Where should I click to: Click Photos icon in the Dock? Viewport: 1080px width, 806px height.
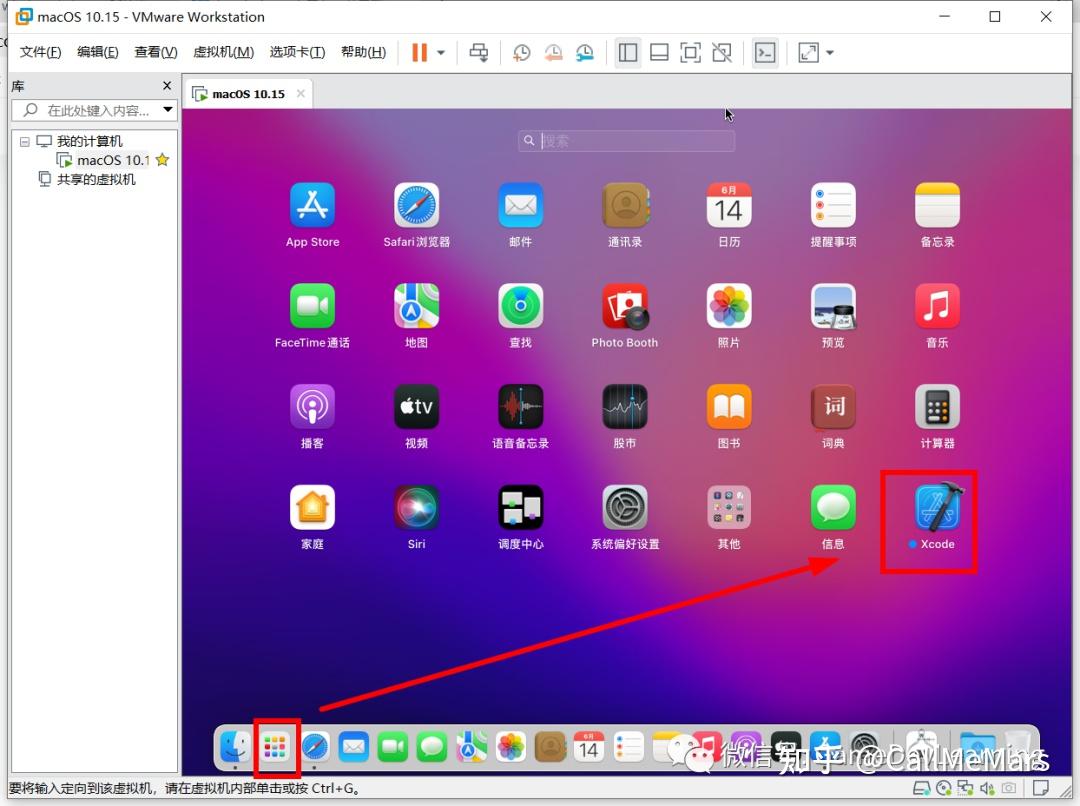point(510,747)
